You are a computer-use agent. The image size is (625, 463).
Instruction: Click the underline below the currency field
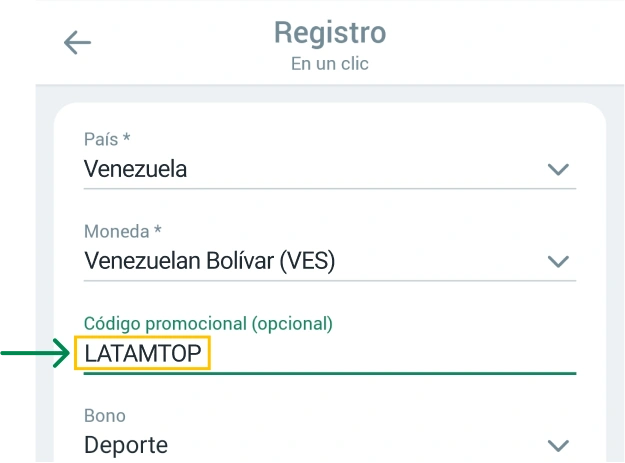[x=330, y=280]
